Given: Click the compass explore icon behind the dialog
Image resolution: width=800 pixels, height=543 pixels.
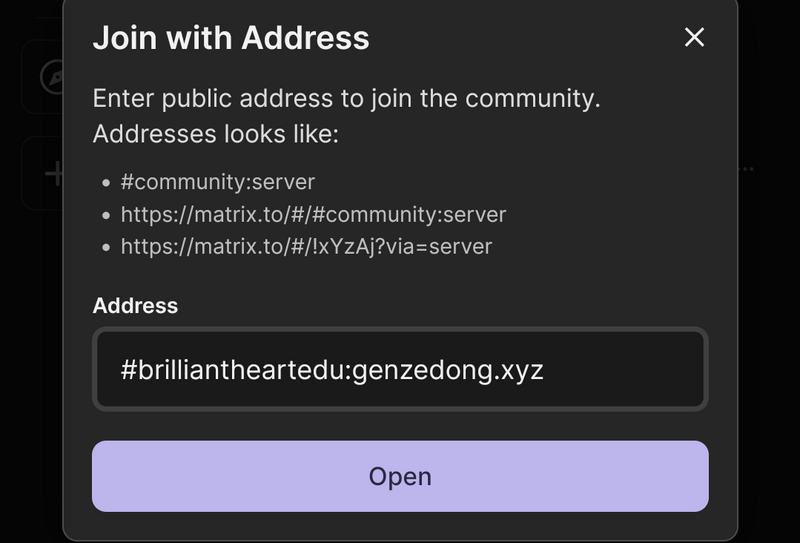Looking at the screenshot, I should (52, 77).
